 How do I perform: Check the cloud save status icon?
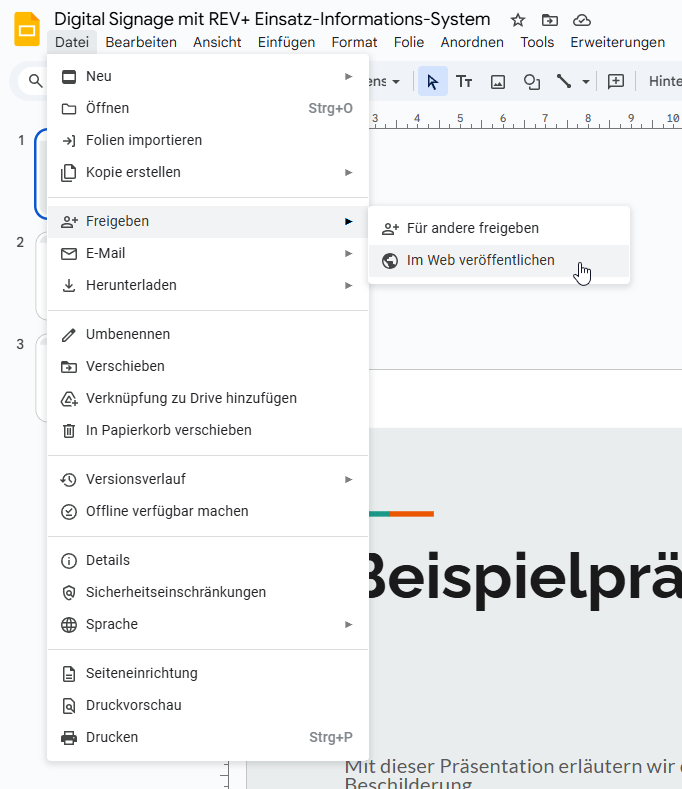581,20
